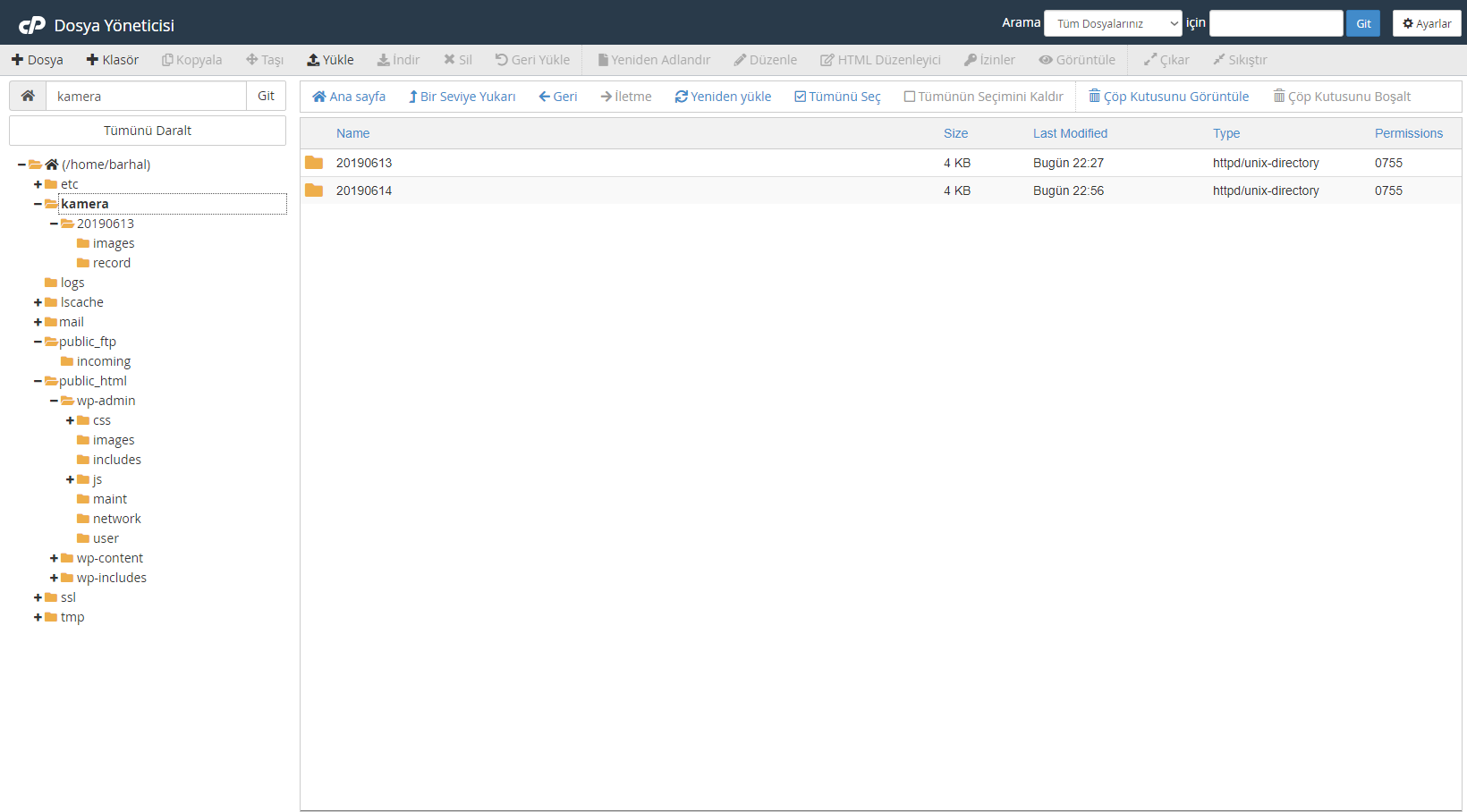Expand the etc folder node
This screenshot has width=1467, height=812.
(x=38, y=184)
